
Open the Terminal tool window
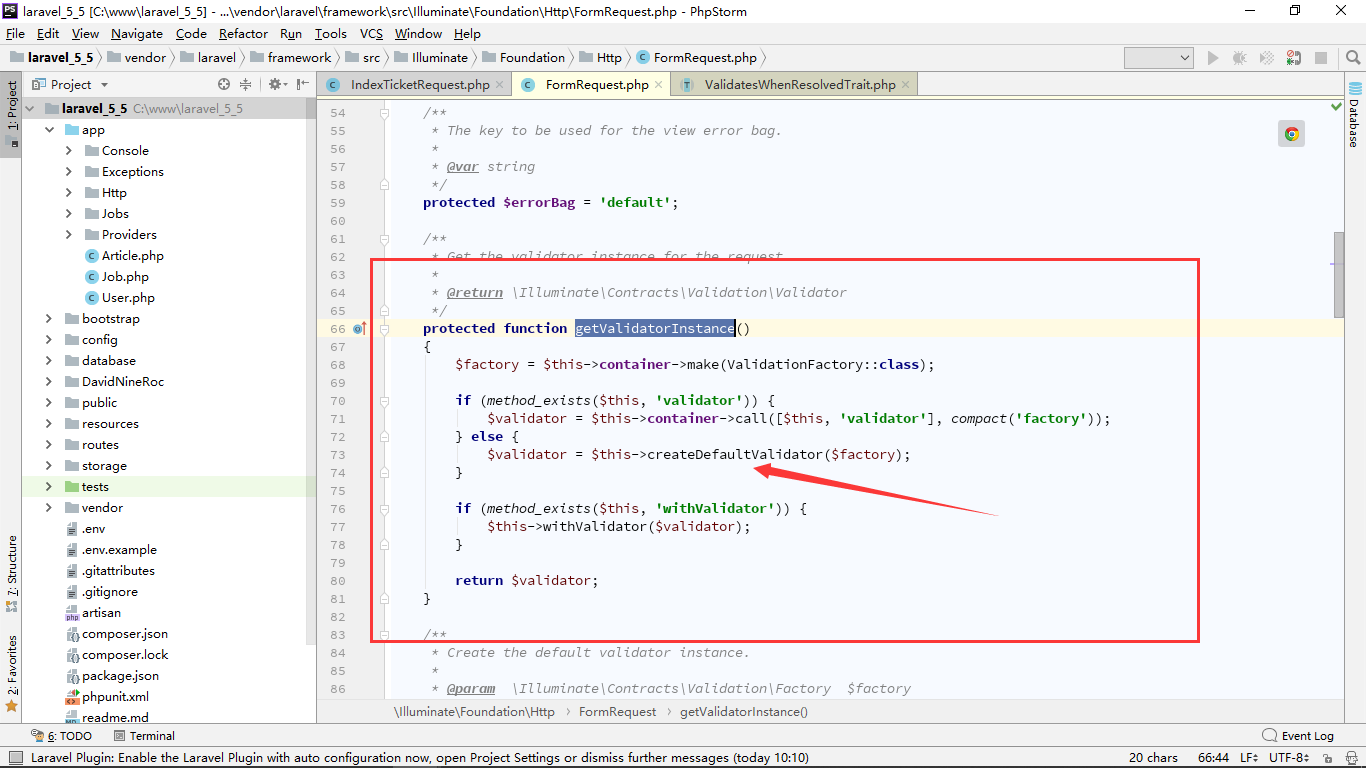pyautogui.click(x=143, y=736)
